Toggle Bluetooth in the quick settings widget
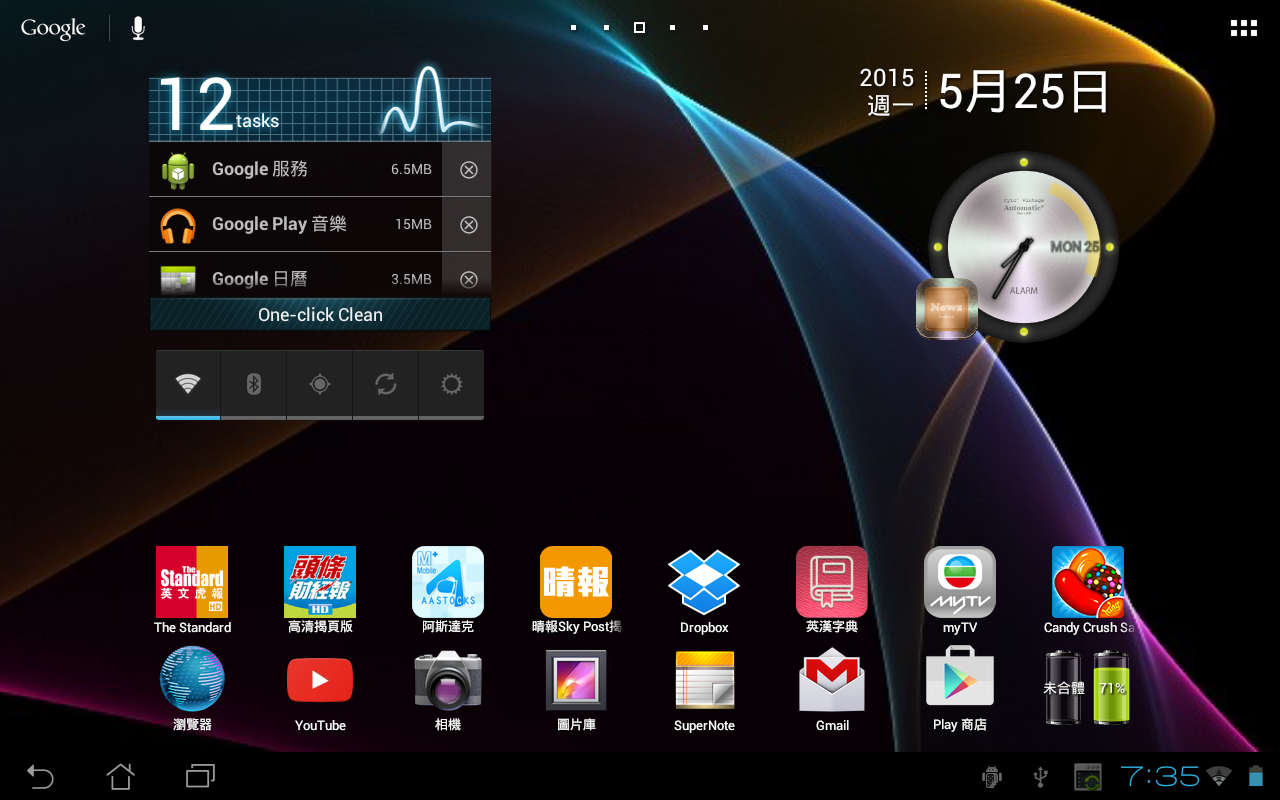Screen dimensions: 1280x800 click(x=253, y=384)
